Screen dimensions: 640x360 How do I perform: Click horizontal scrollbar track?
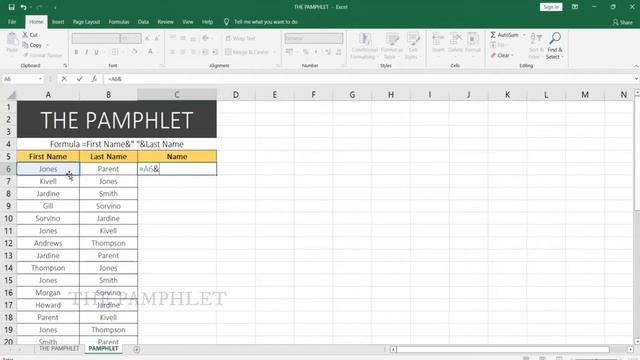coord(502,349)
